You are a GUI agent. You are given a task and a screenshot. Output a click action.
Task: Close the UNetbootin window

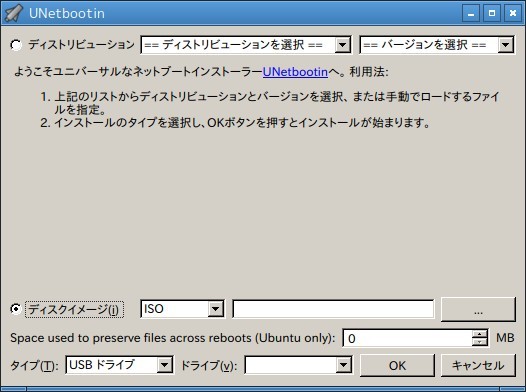[x=513, y=13]
